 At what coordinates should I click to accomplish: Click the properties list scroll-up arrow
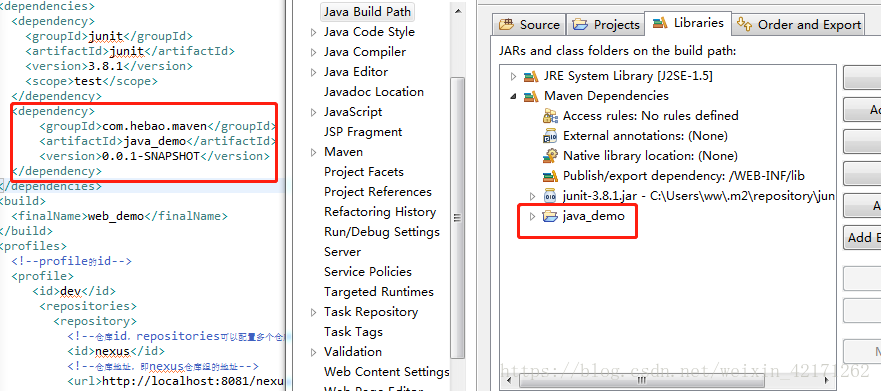[457, 10]
